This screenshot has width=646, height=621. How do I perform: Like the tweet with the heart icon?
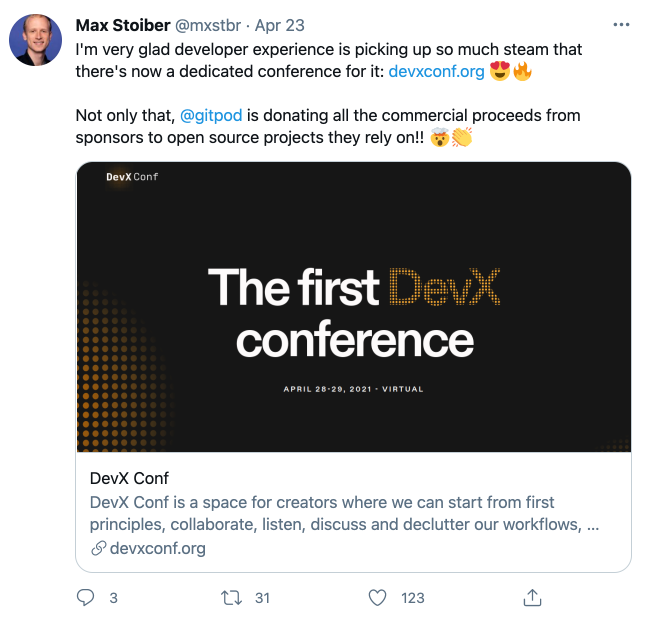click(377, 598)
